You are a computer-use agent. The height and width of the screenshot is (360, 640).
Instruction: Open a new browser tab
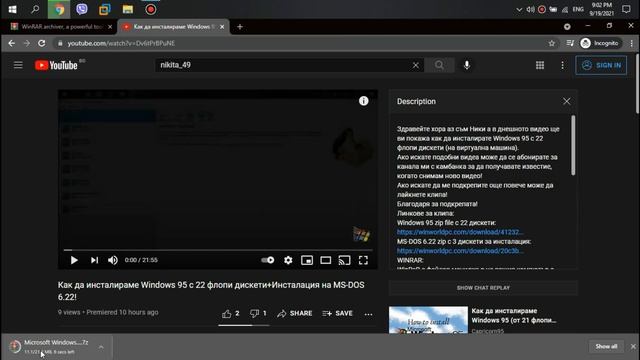(x=240, y=27)
